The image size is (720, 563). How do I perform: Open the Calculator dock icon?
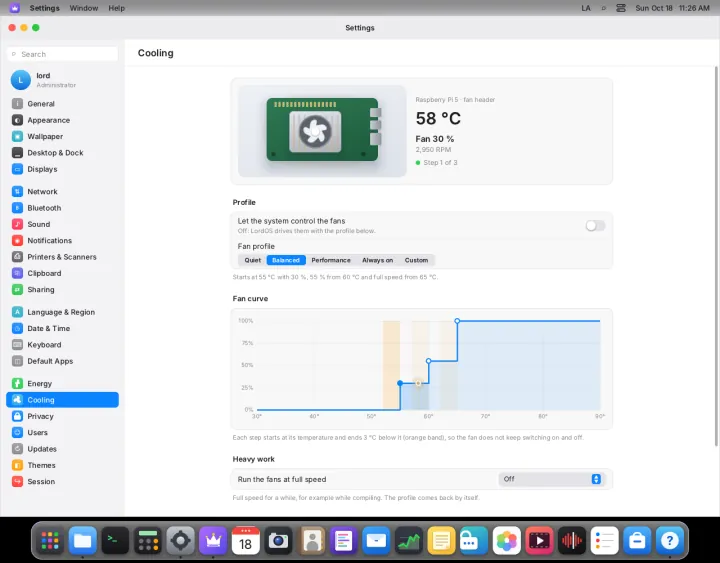(x=148, y=540)
